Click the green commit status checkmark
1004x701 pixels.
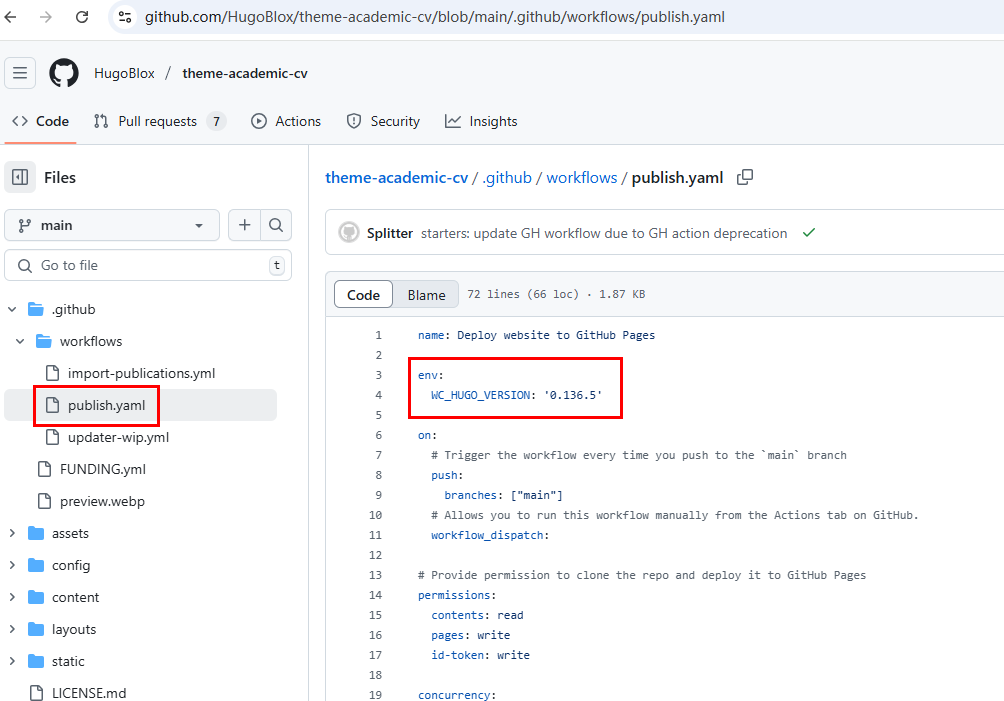pyautogui.click(x=809, y=232)
